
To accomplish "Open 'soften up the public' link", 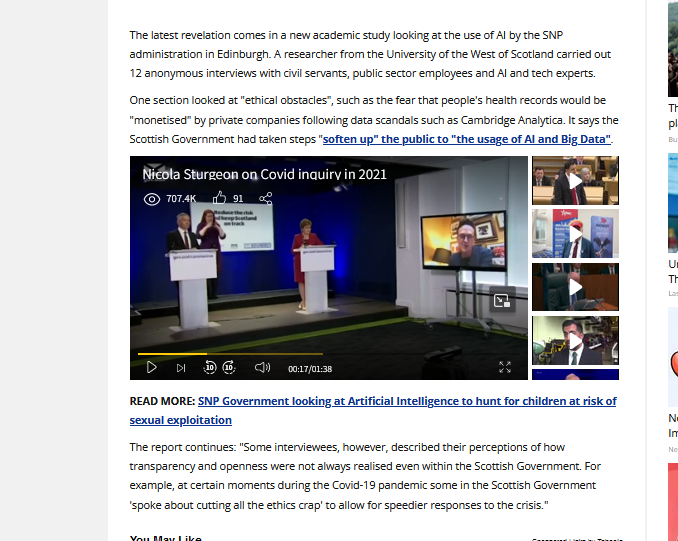I will pyautogui.click(x=467, y=139).
